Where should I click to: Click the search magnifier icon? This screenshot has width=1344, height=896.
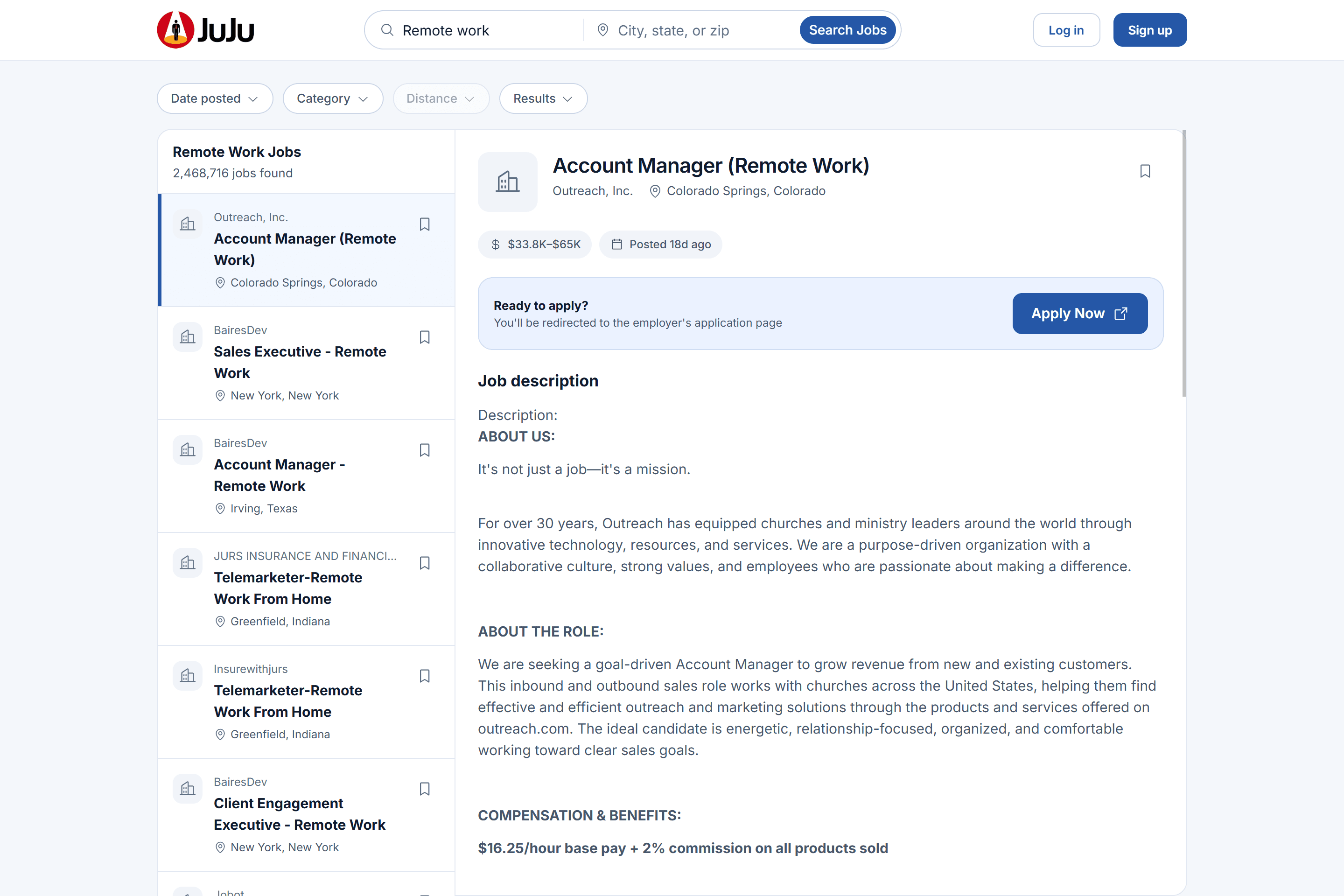pos(387,30)
